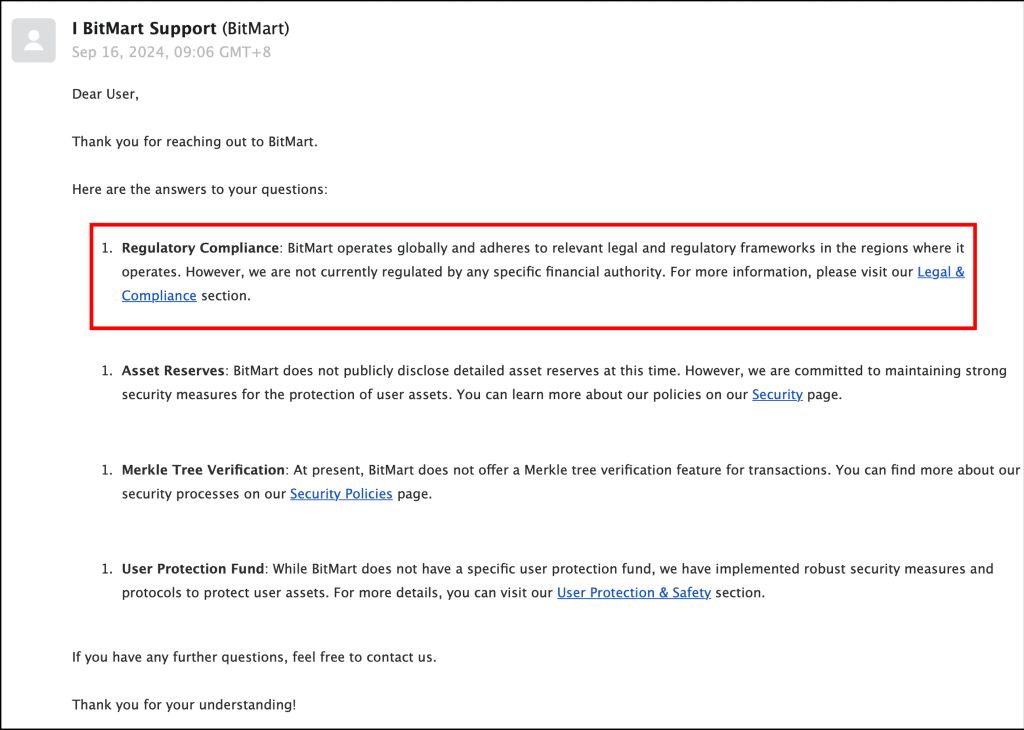Open the User Protection & Safety link
This screenshot has width=1024, height=730.
pos(634,593)
